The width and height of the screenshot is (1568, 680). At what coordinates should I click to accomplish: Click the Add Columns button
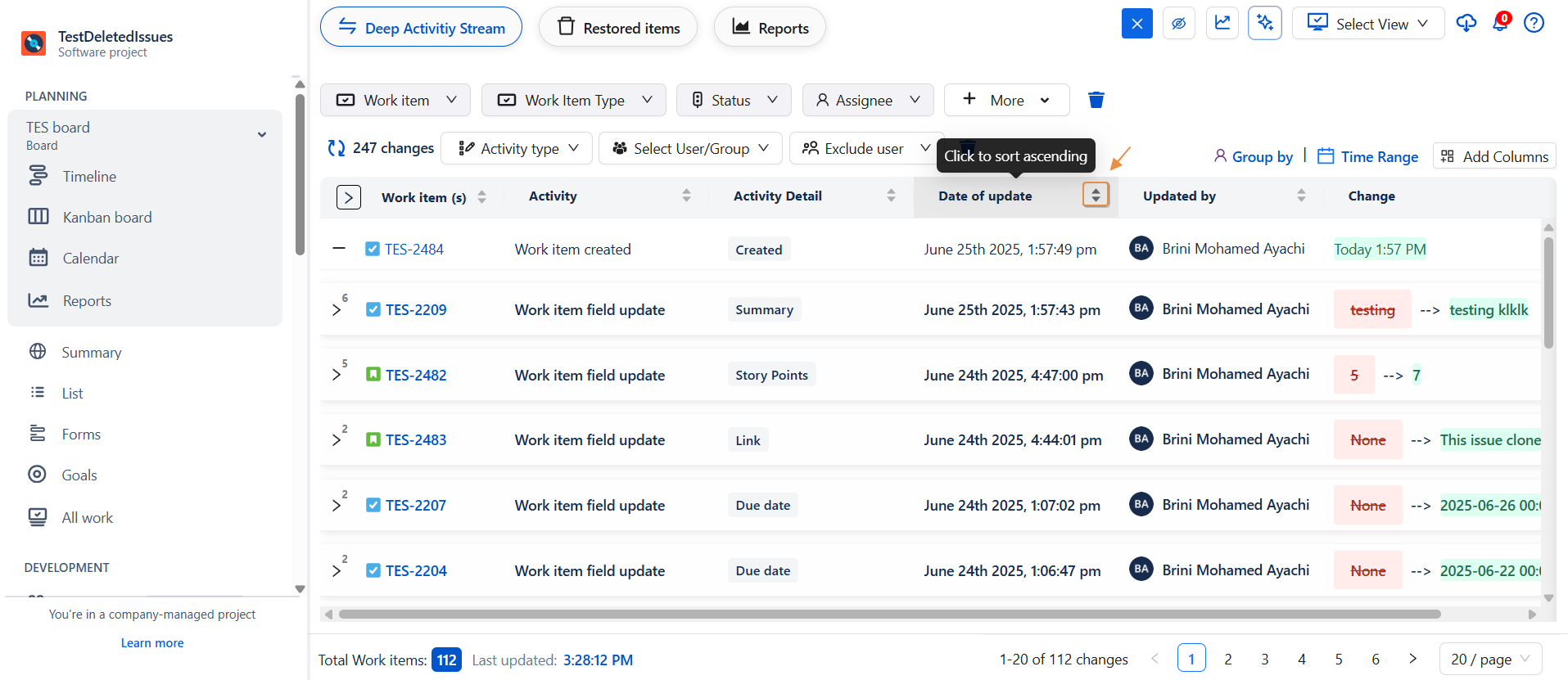[x=1494, y=156]
